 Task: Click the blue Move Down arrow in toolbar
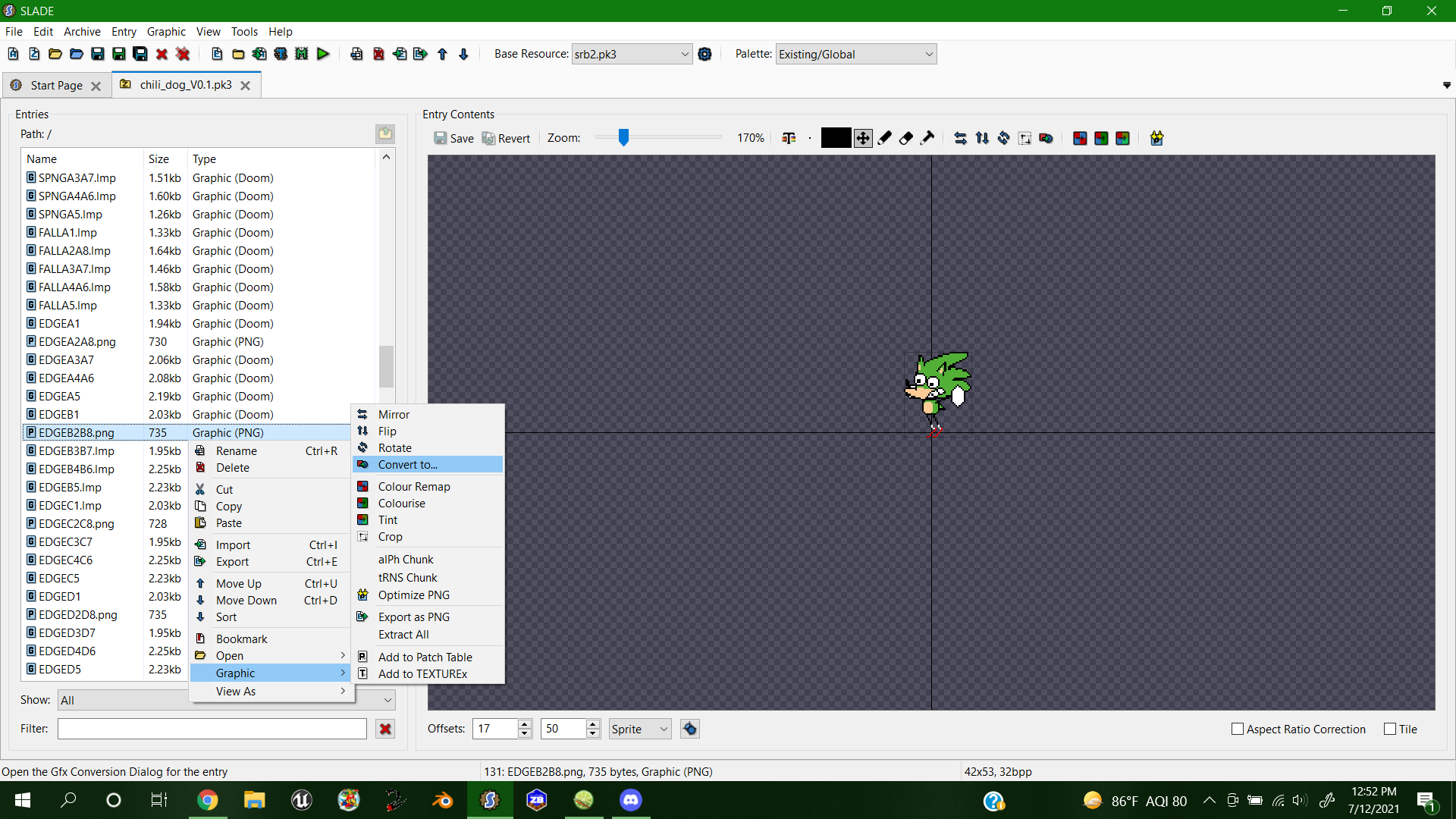(463, 54)
